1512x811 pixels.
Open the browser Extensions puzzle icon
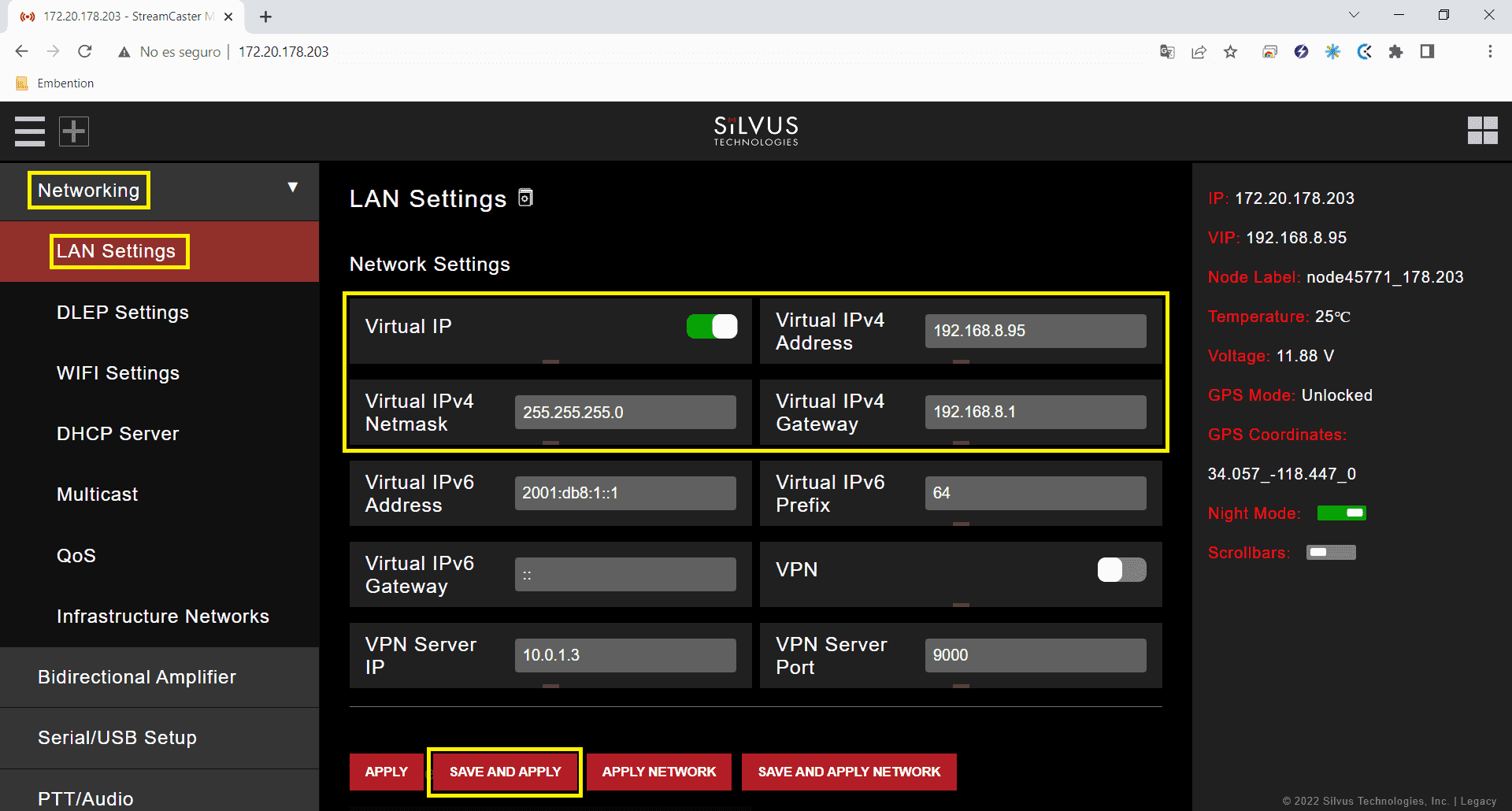[x=1395, y=52]
